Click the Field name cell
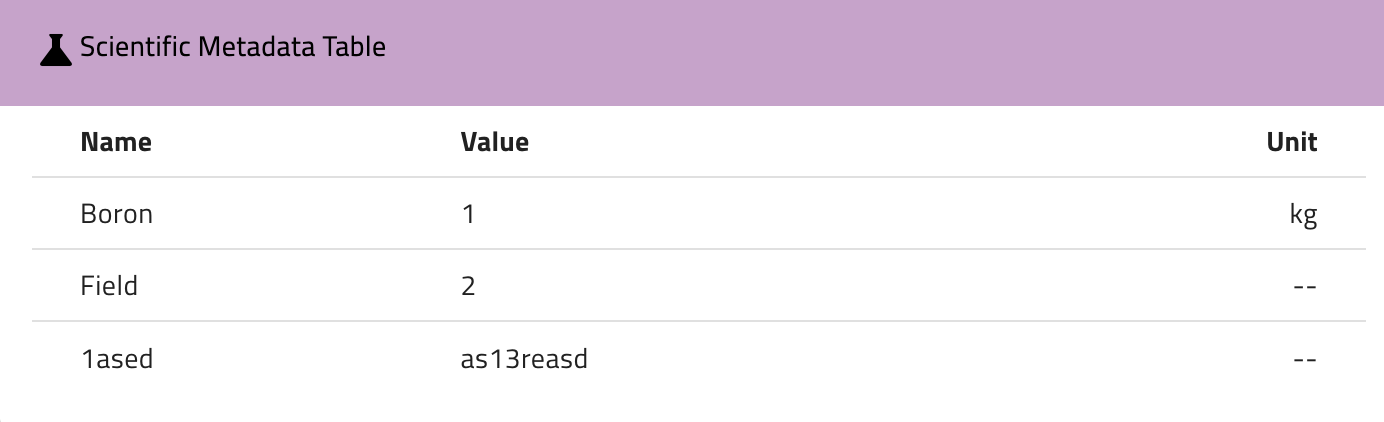 pyautogui.click(x=109, y=286)
